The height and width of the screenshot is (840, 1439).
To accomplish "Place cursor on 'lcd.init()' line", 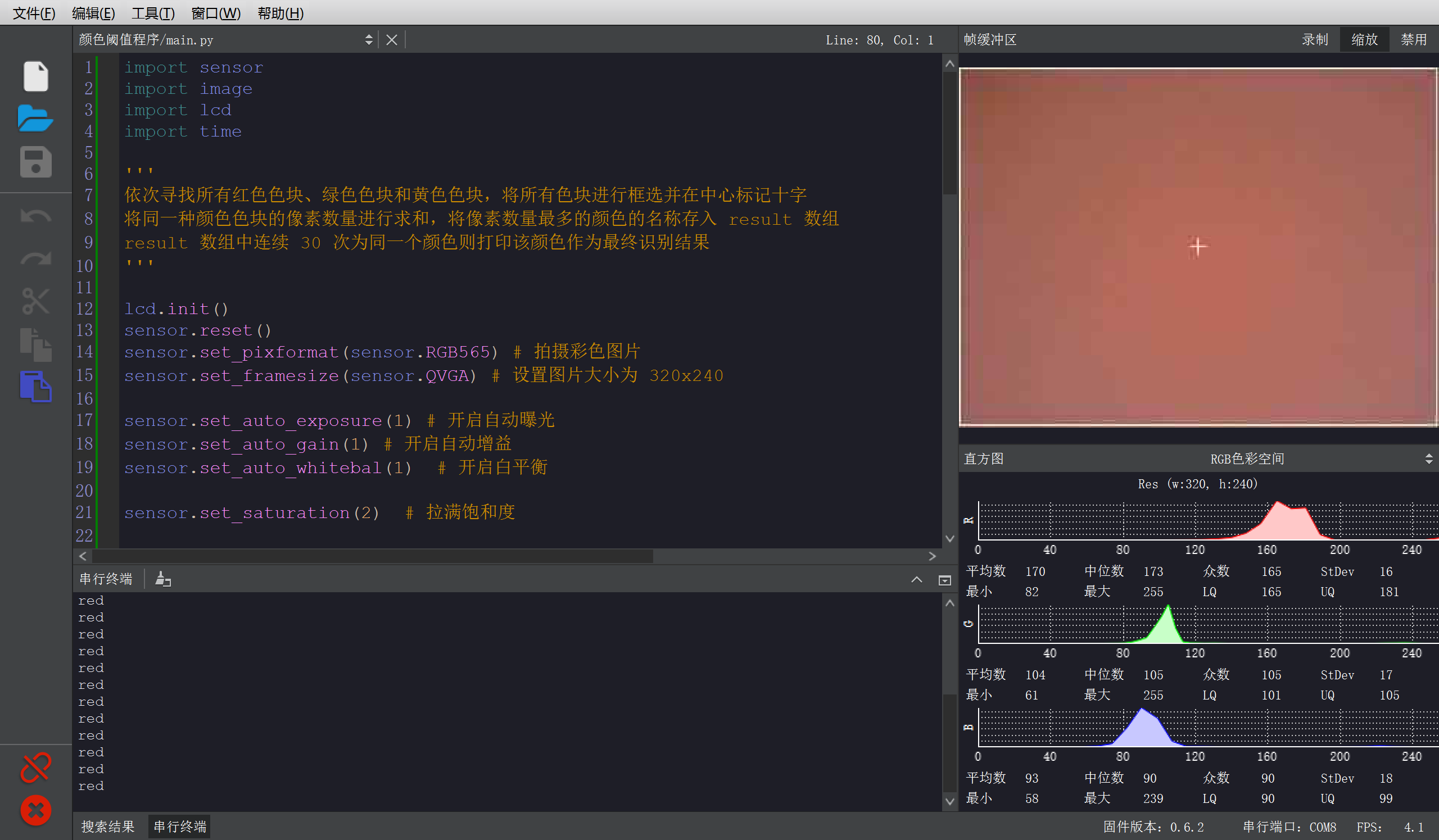I will coord(177,308).
